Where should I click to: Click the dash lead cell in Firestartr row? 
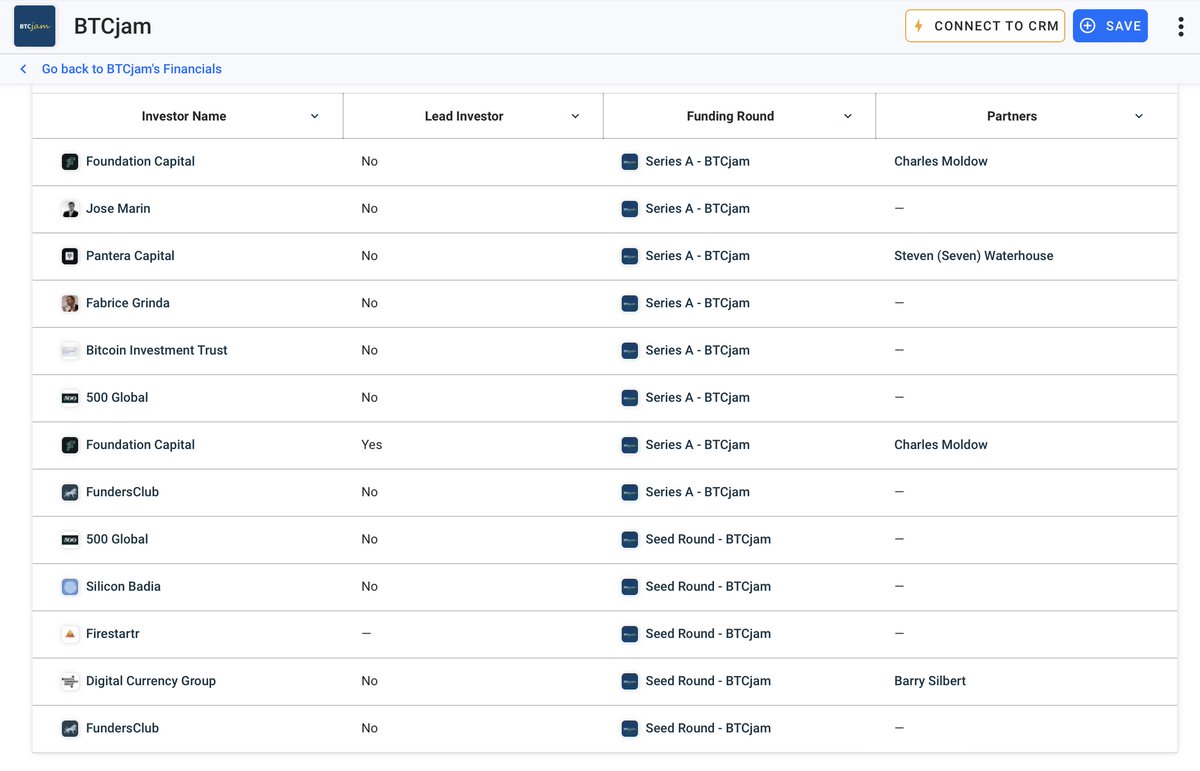(x=366, y=634)
